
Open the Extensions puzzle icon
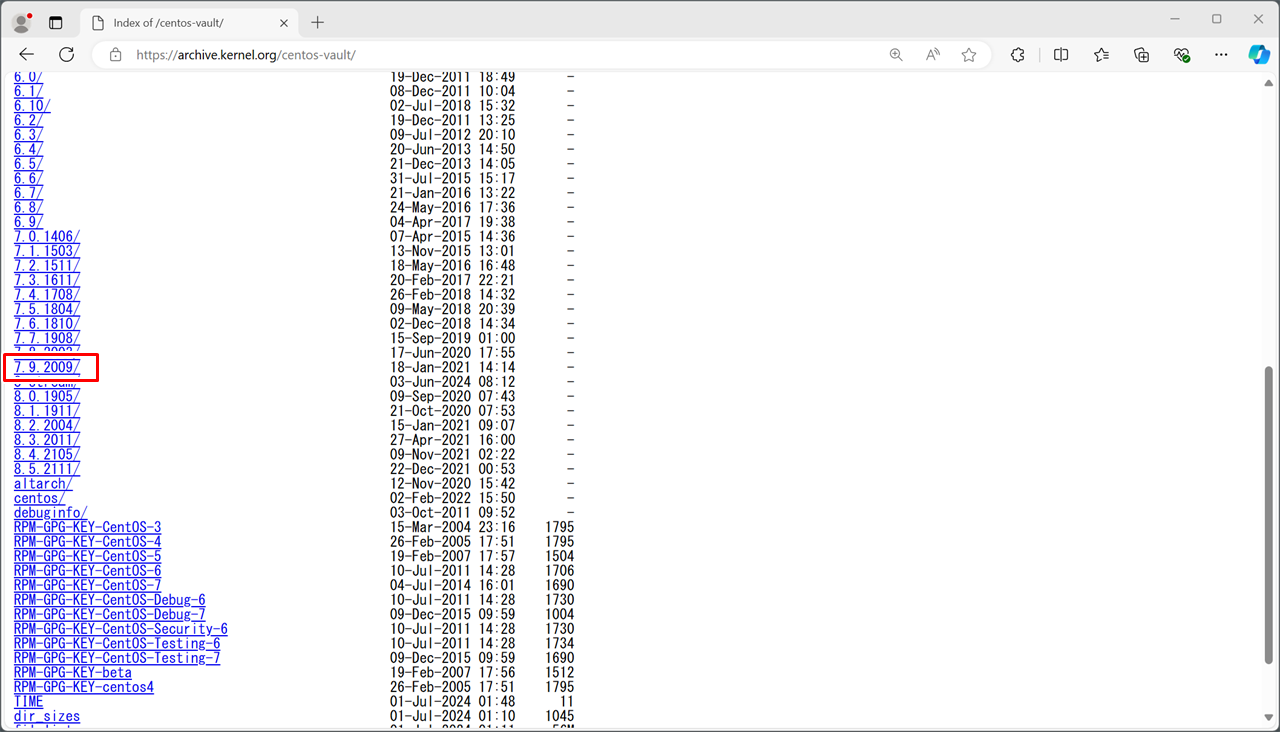(1017, 55)
